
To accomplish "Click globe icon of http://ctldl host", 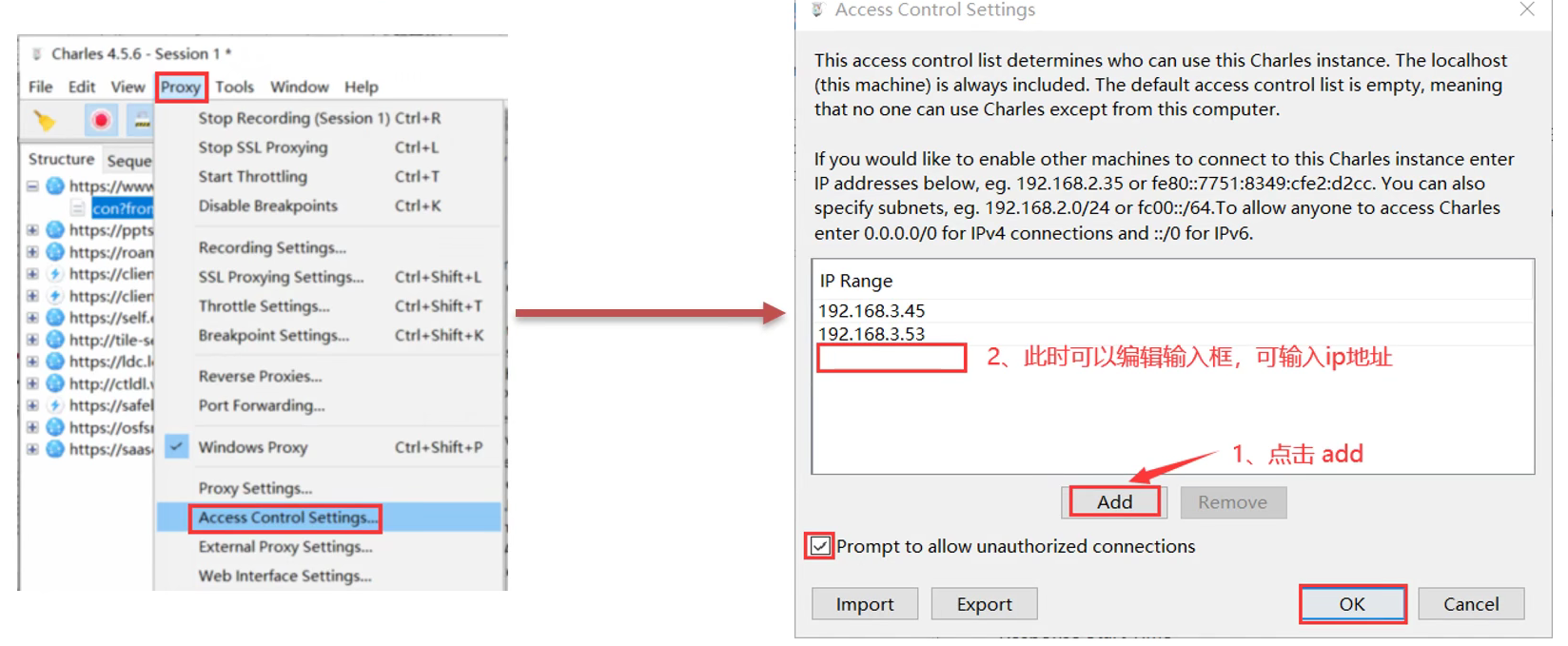I will pos(55,382).
